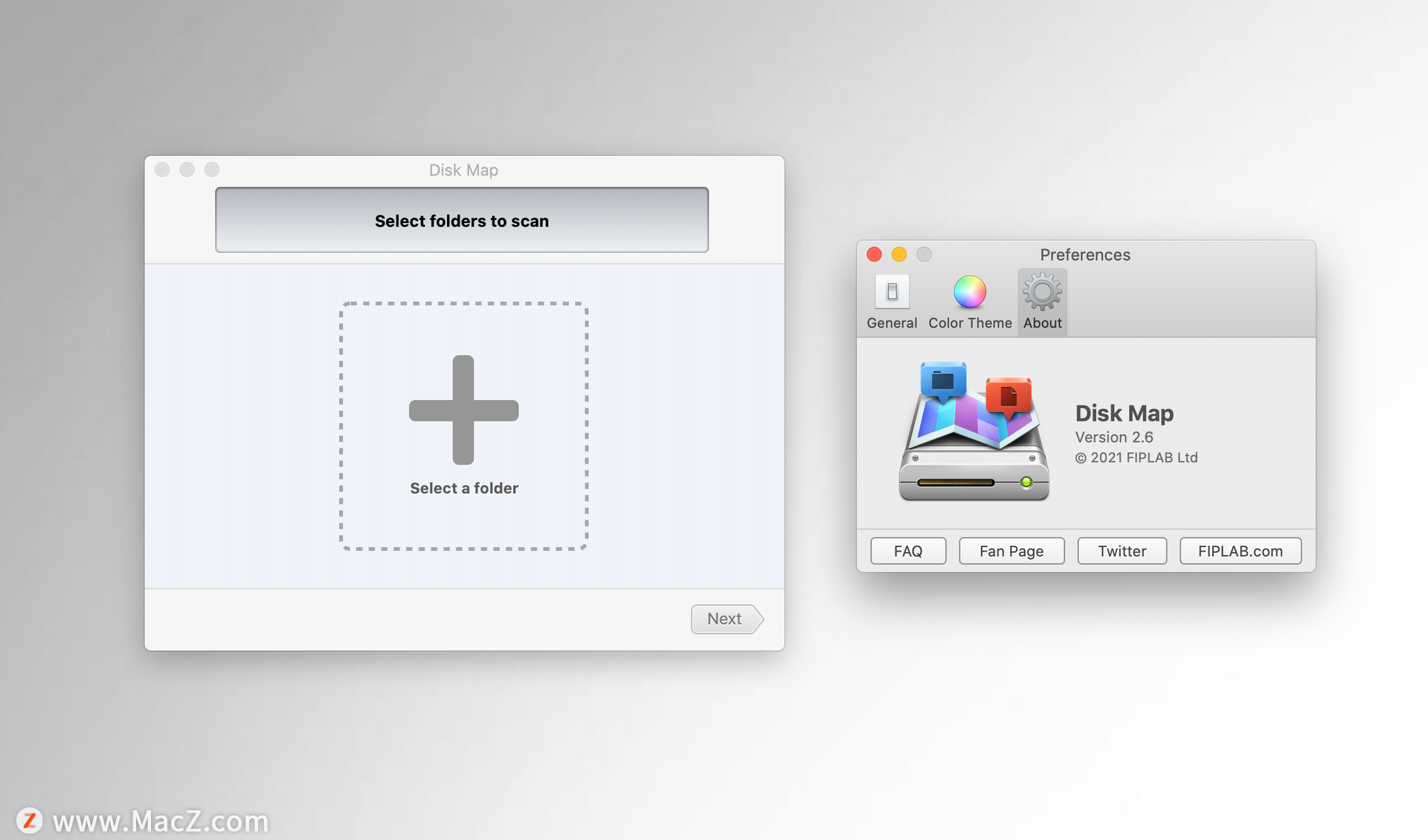Close the Preferences window
The image size is (1428, 840).
(x=875, y=254)
